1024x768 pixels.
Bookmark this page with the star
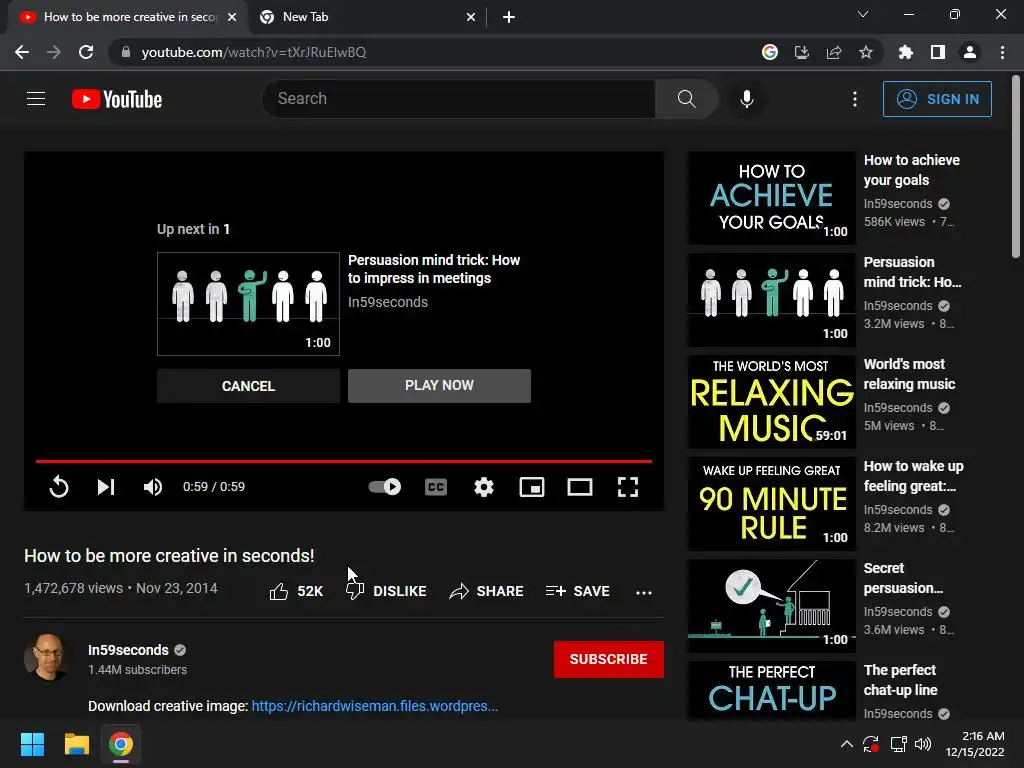866,52
